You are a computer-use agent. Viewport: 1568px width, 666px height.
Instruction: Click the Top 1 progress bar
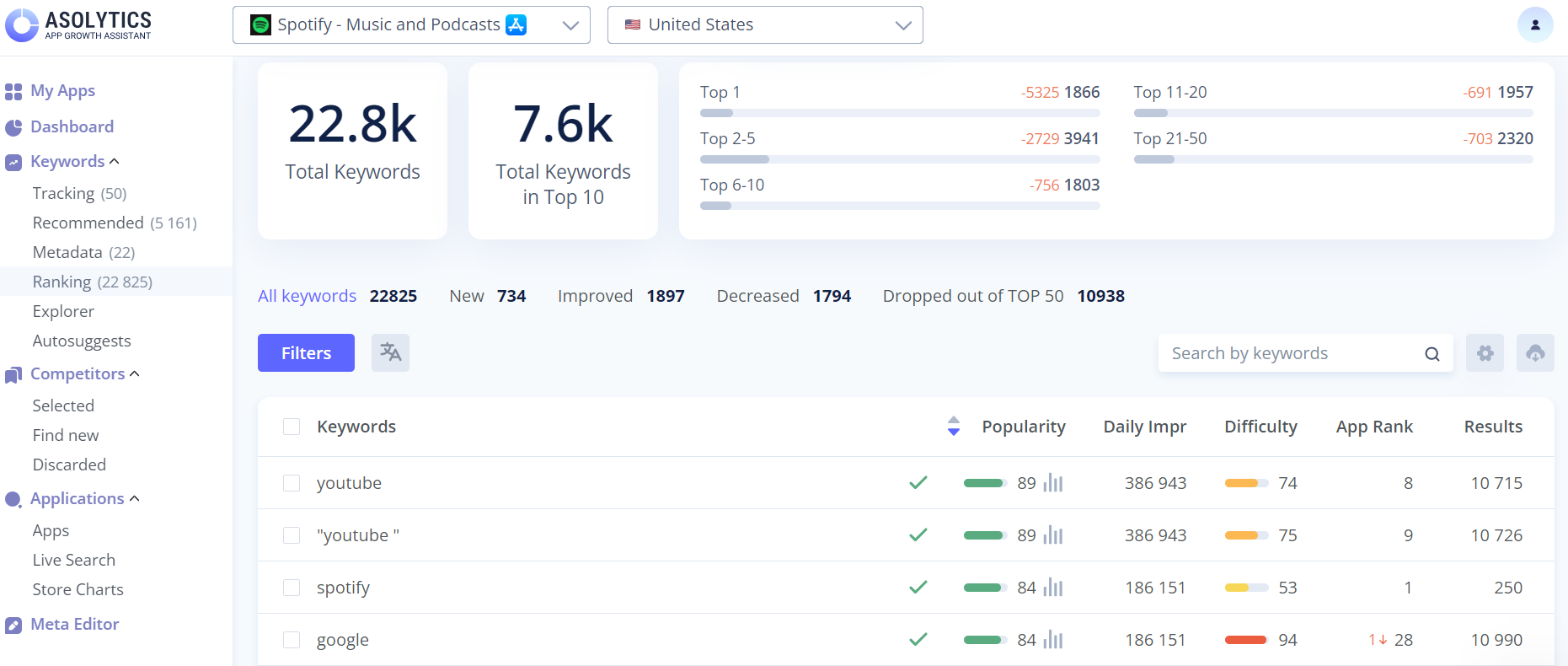click(899, 113)
